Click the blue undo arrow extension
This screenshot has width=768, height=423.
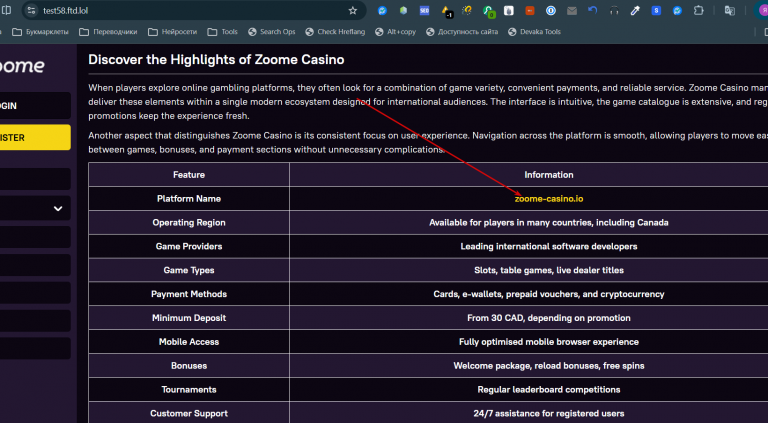(593, 10)
